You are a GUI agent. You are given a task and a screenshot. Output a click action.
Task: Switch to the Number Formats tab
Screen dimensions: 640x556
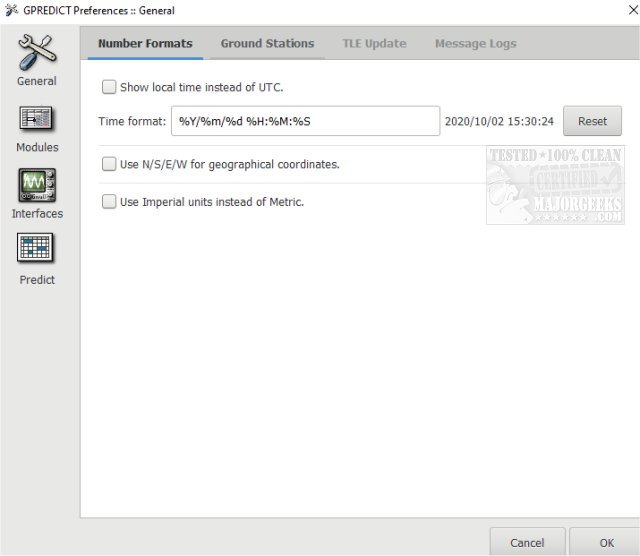[145, 43]
